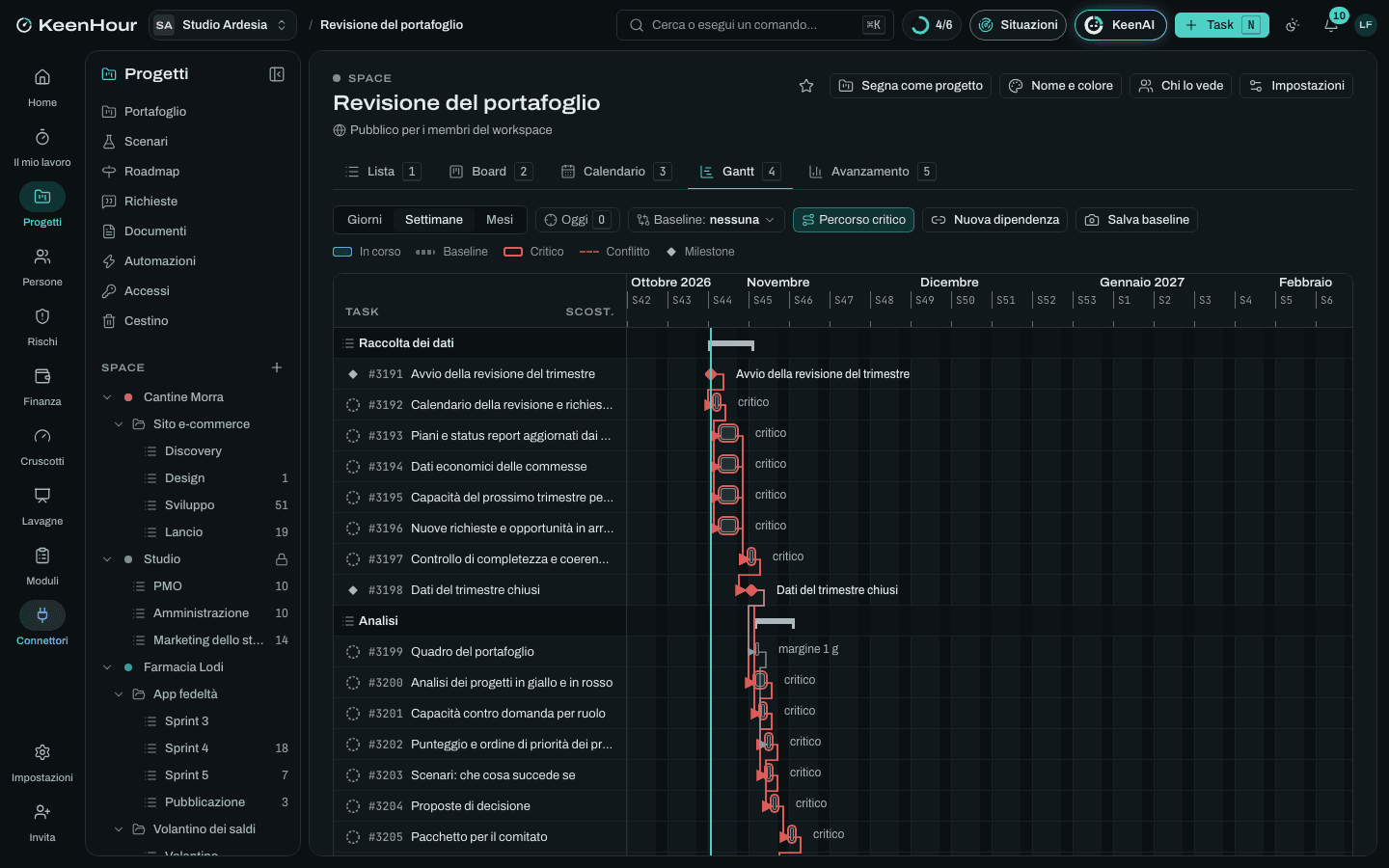Switch to the Calendario view tab
This screenshot has width=1389, height=868.
coord(615,172)
